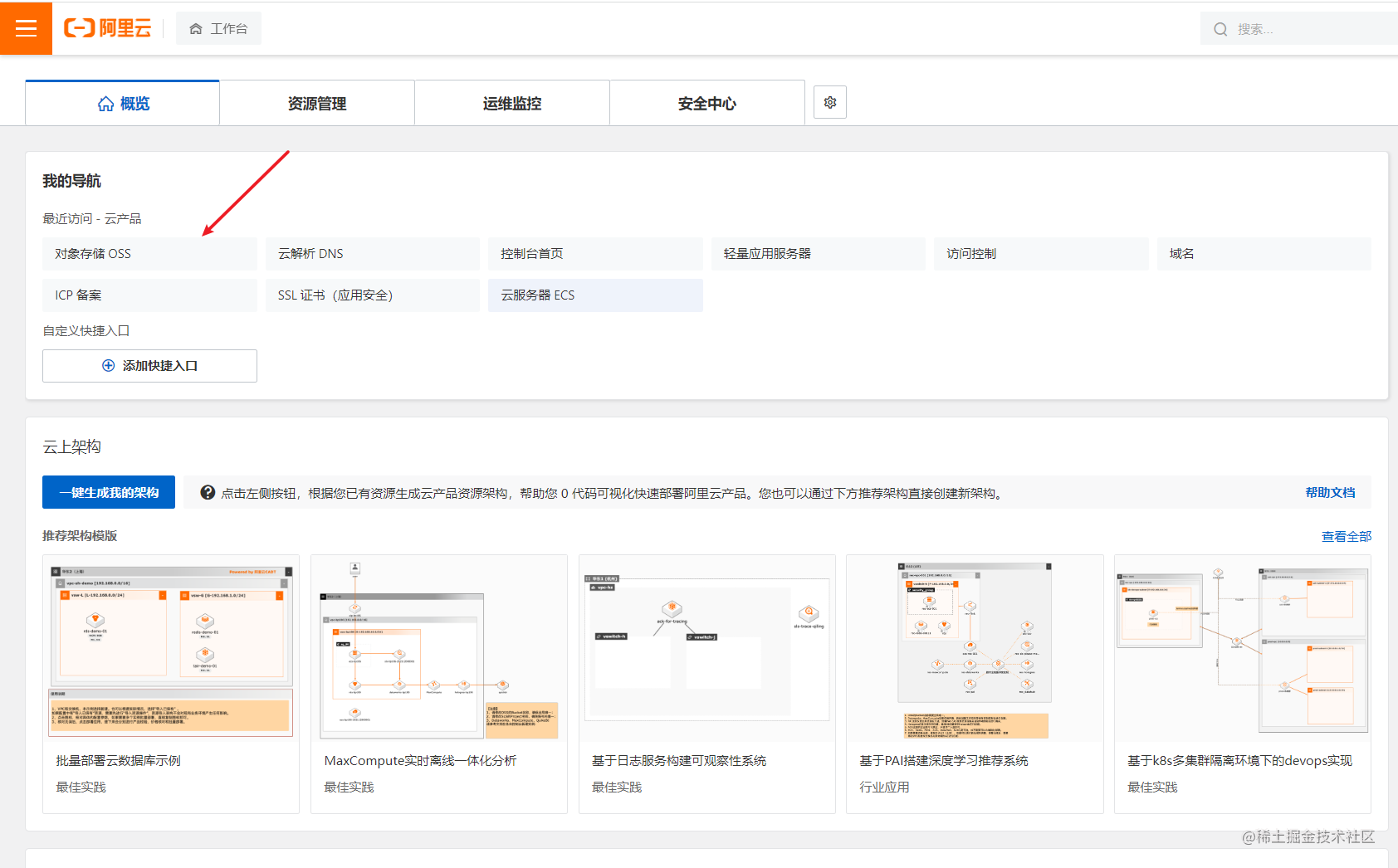This screenshot has width=1398, height=868.
Task: Click the 行业应用 category label
Action: pos(884,787)
